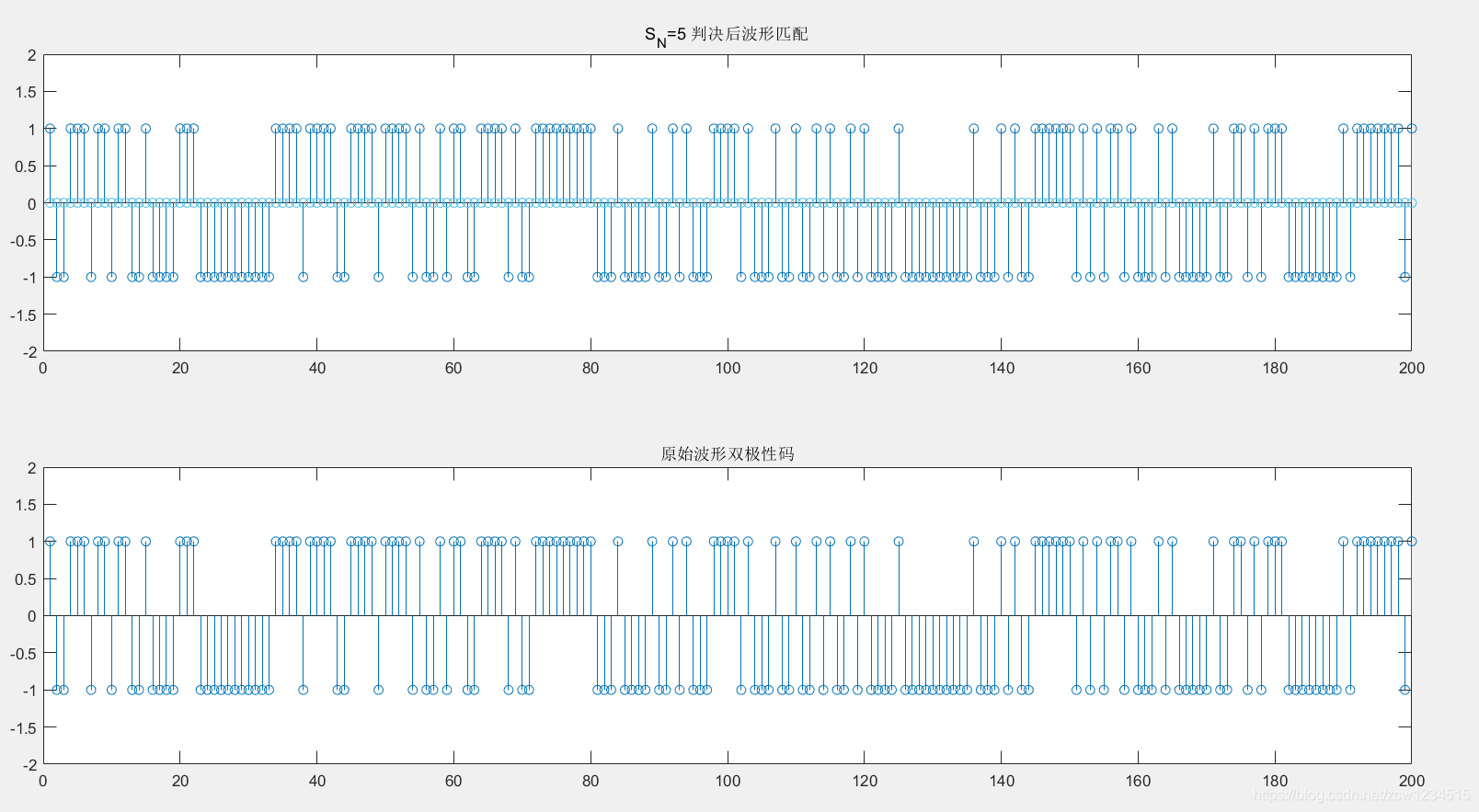Click x-axis tick label '160' on top plot
This screenshot has width=1479, height=812.
1138,368
